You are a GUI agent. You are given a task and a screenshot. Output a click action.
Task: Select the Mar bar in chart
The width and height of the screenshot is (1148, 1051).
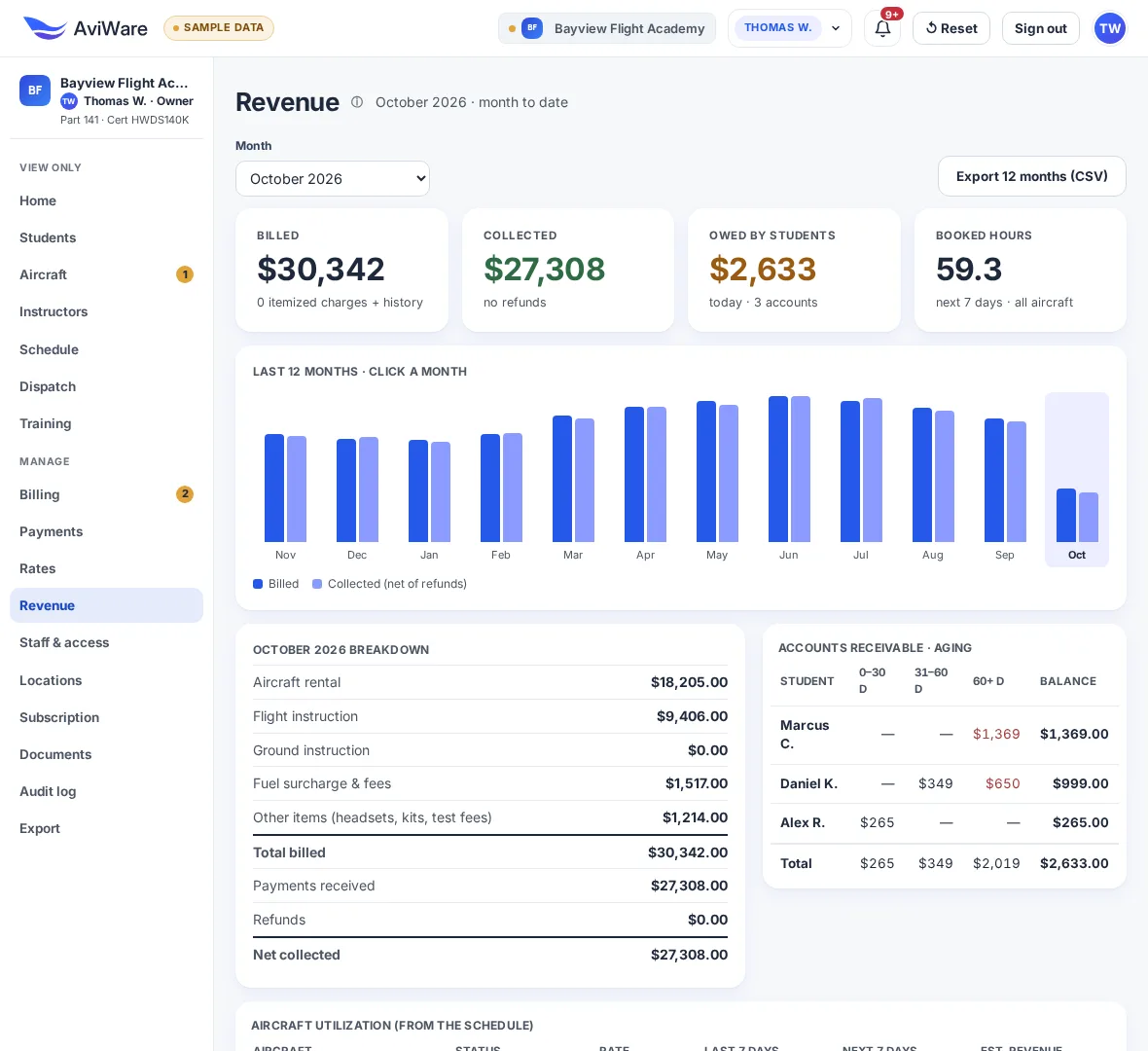(x=573, y=480)
